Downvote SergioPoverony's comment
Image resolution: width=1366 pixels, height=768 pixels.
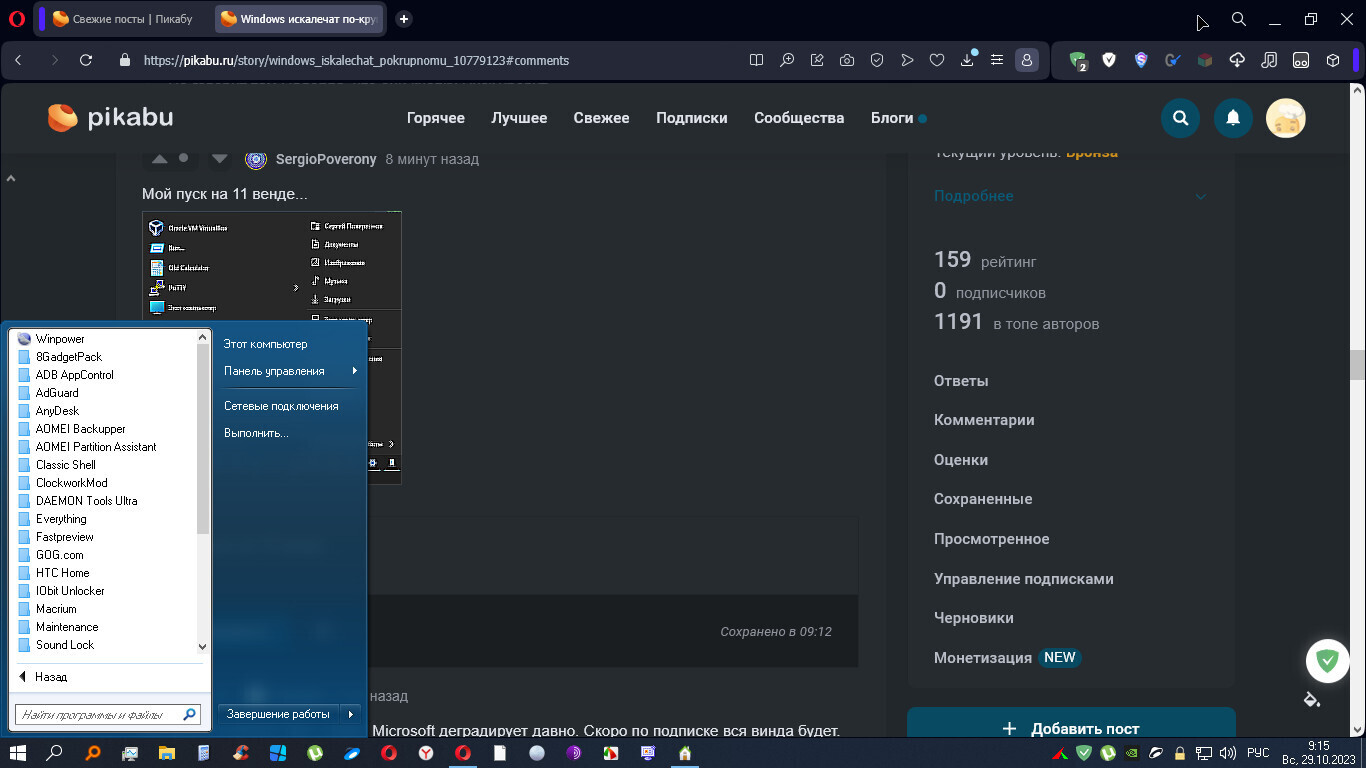(x=220, y=158)
